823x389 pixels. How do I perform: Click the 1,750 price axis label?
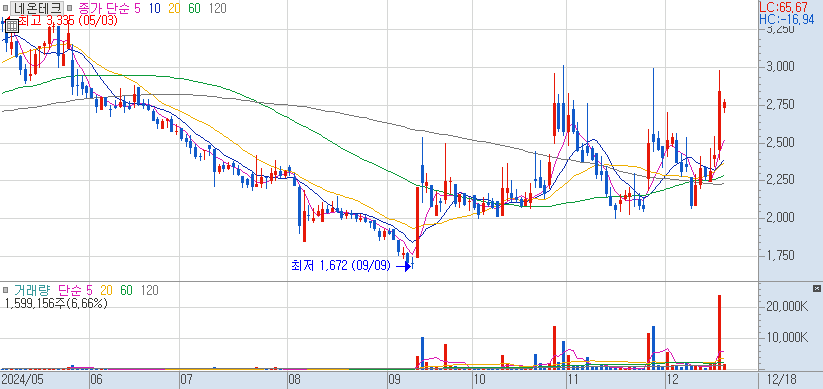(x=780, y=256)
